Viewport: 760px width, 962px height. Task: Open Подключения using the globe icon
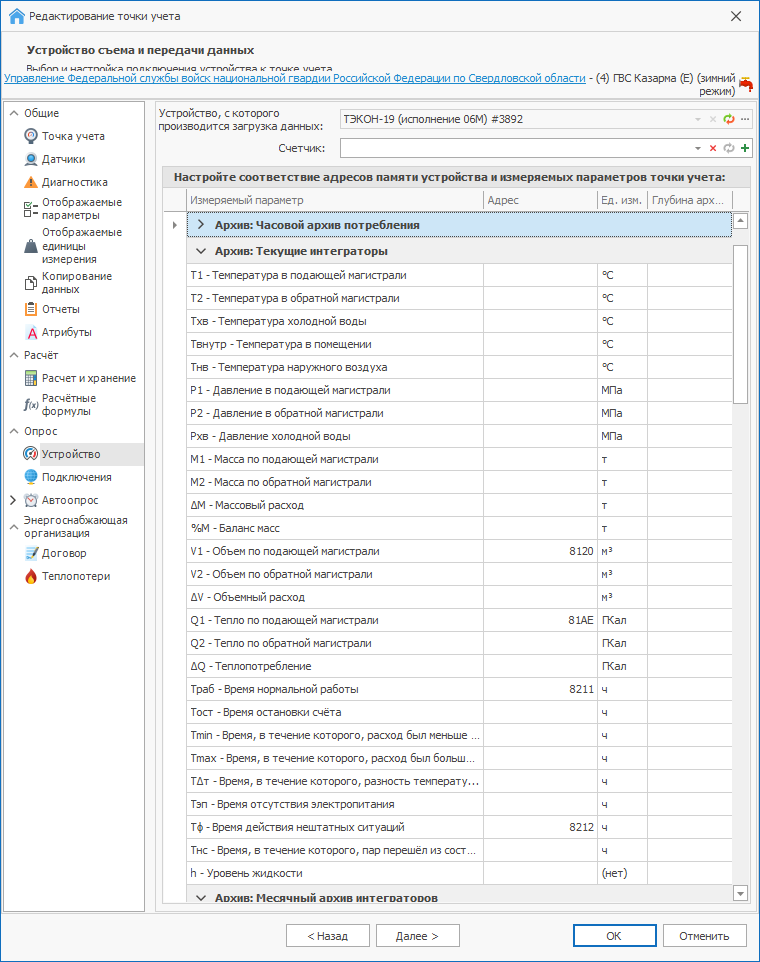(31, 477)
